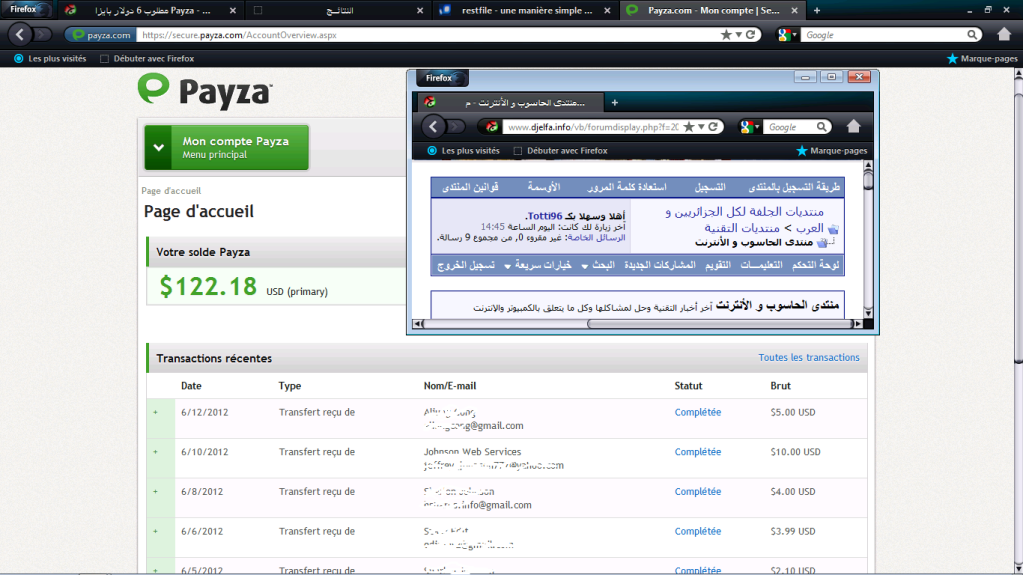Click the forward arrow in the main browser toolbar
Screen dimensions: 1023x575
tap(42, 35)
